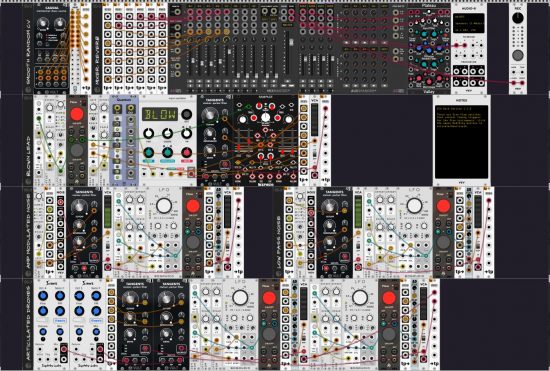Click the AUDIO-8 device display screen
Viewport: 550px width, 371px height.
(x=469, y=23)
